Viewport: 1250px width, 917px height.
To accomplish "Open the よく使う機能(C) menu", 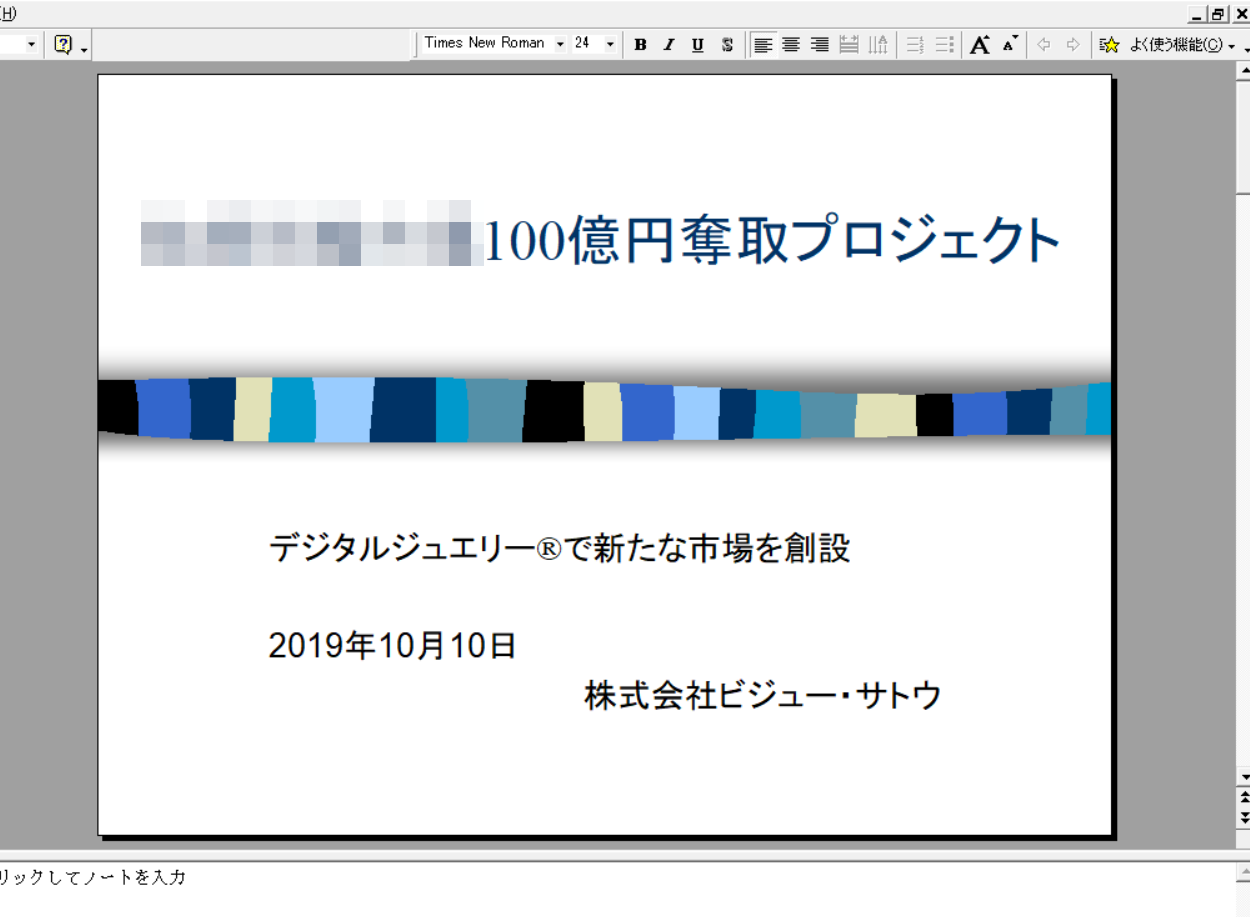I will pos(1176,45).
